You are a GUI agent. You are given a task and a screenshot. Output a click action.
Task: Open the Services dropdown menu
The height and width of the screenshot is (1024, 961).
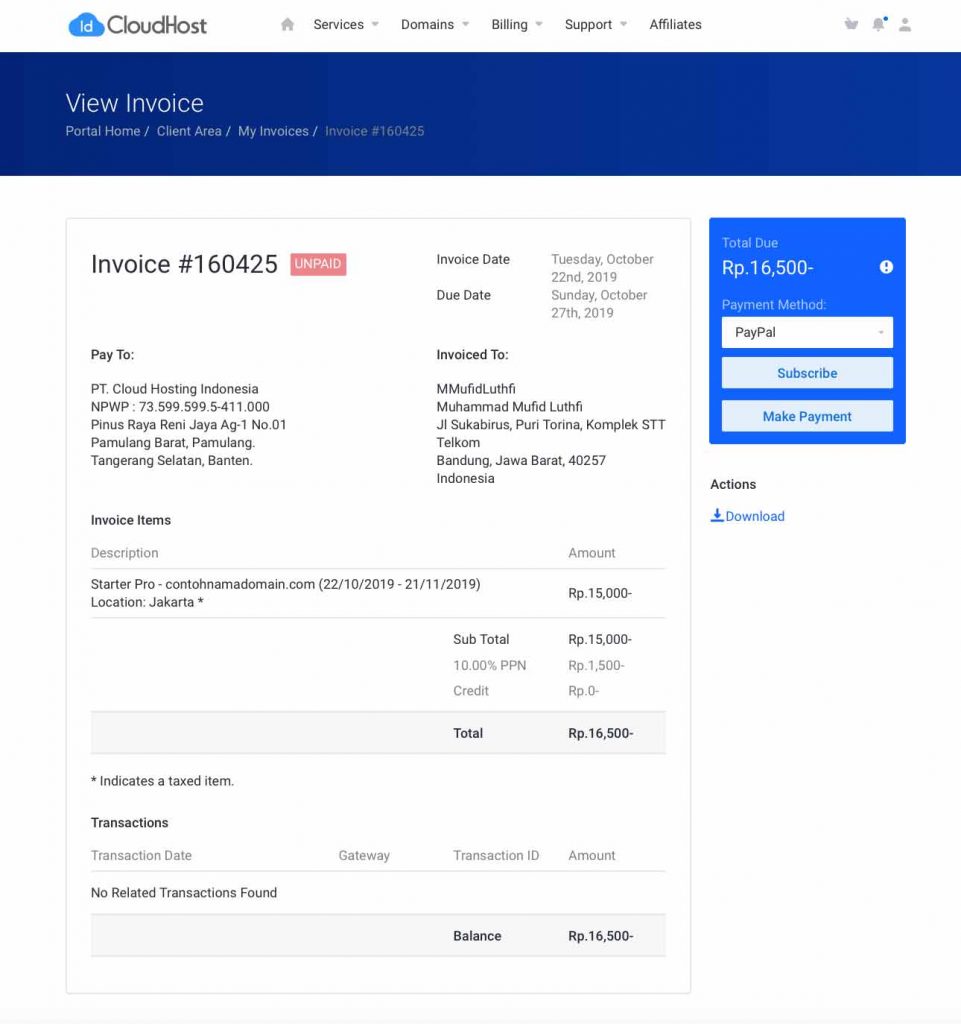340,24
